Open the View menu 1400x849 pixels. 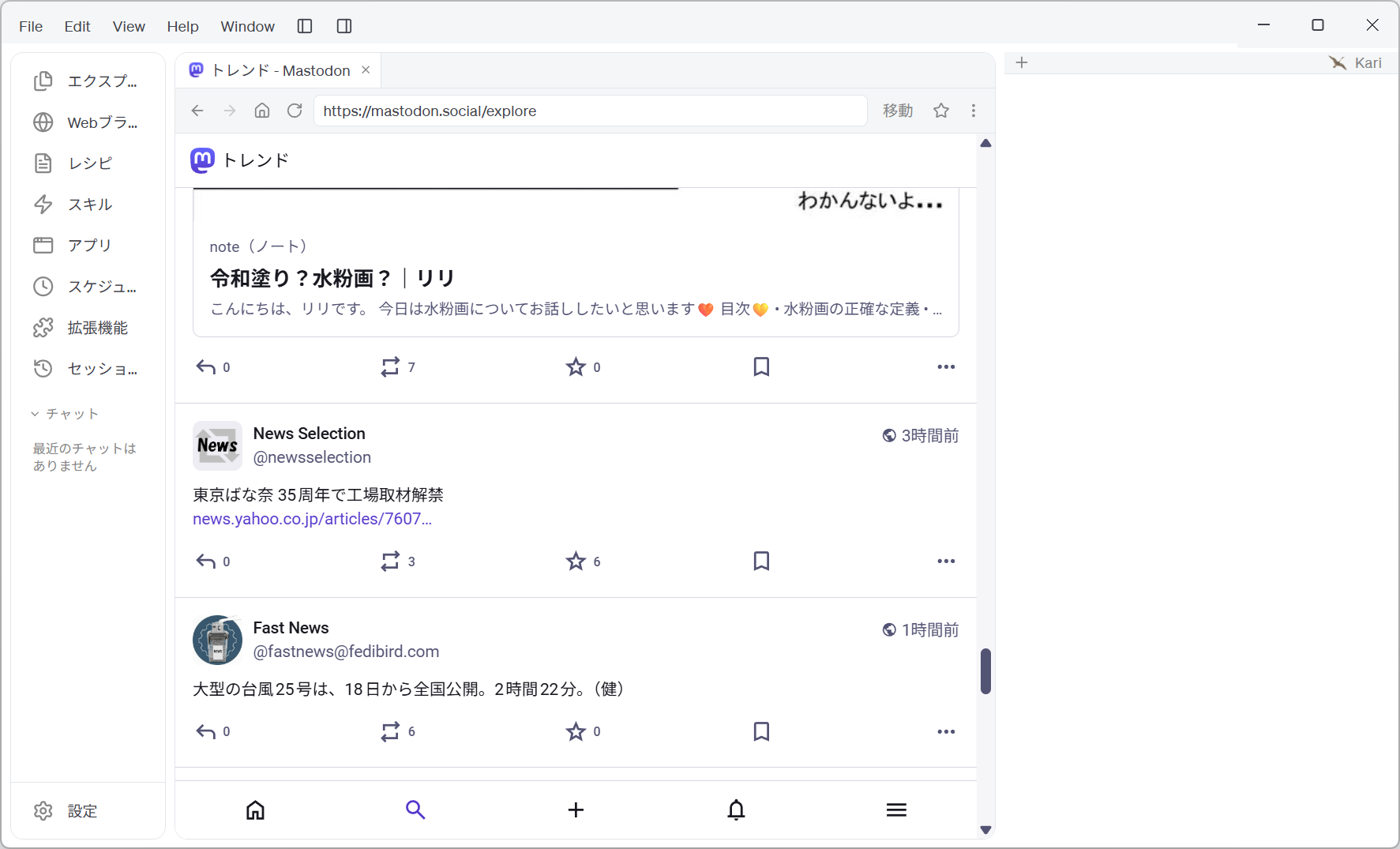(x=129, y=26)
